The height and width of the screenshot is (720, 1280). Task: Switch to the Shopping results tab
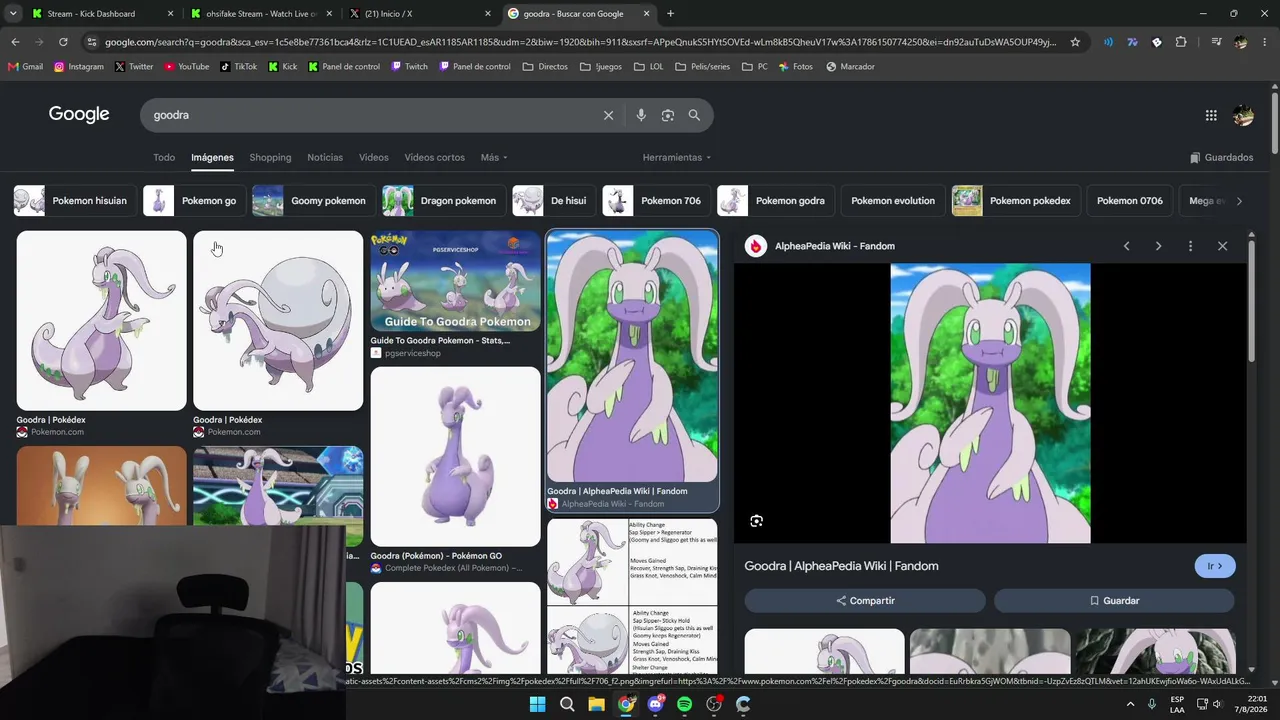tap(270, 158)
